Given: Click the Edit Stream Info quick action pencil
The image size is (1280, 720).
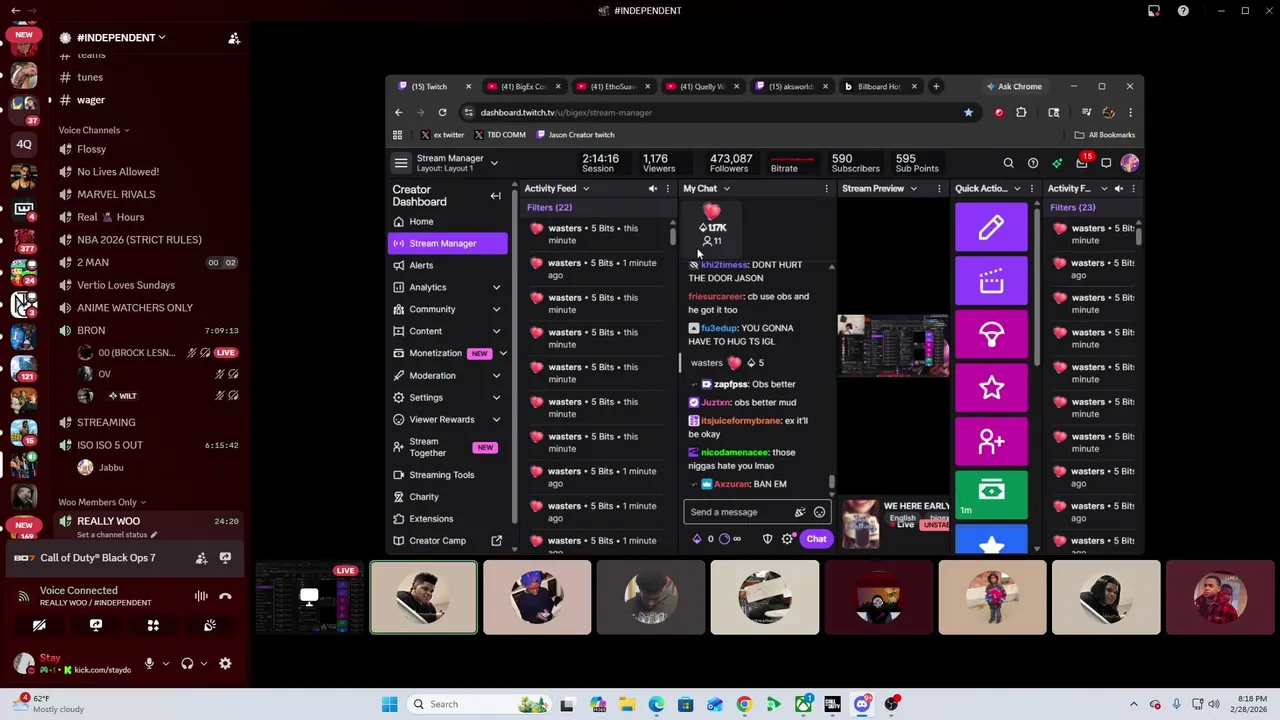Looking at the screenshot, I should click(x=991, y=227).
